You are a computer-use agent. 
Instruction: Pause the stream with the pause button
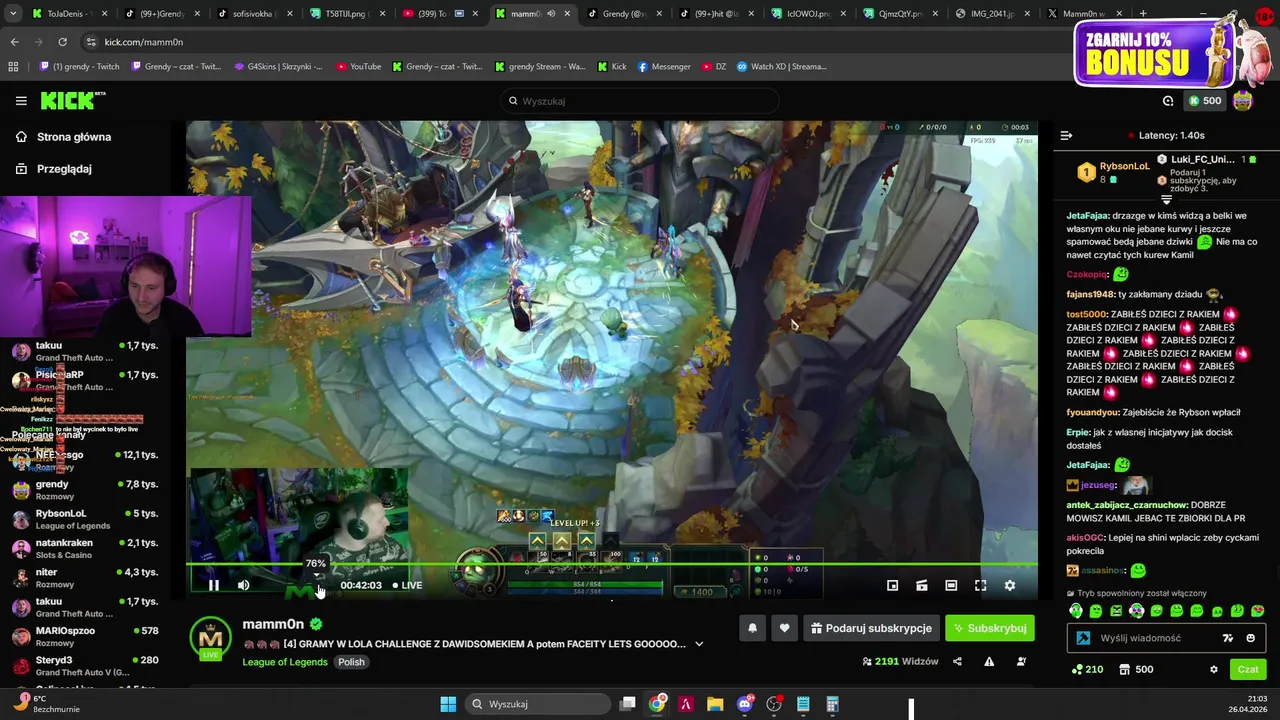(213, 585)
